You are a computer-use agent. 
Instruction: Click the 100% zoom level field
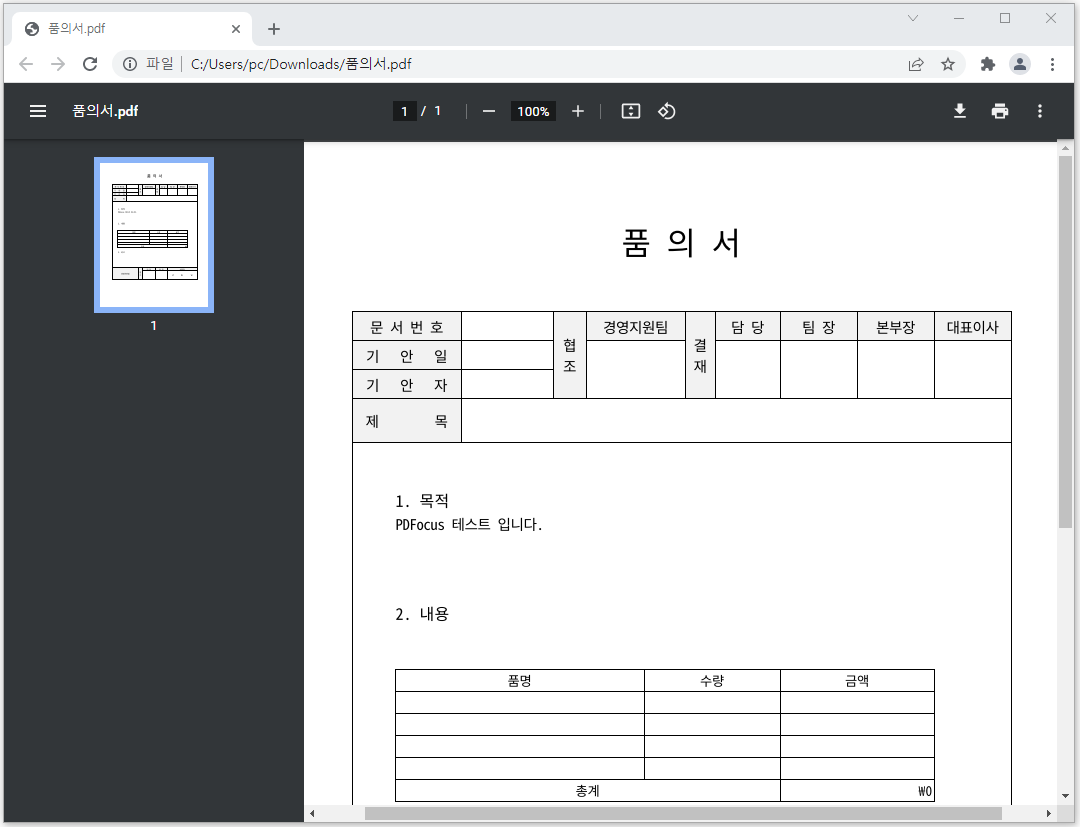533,111
